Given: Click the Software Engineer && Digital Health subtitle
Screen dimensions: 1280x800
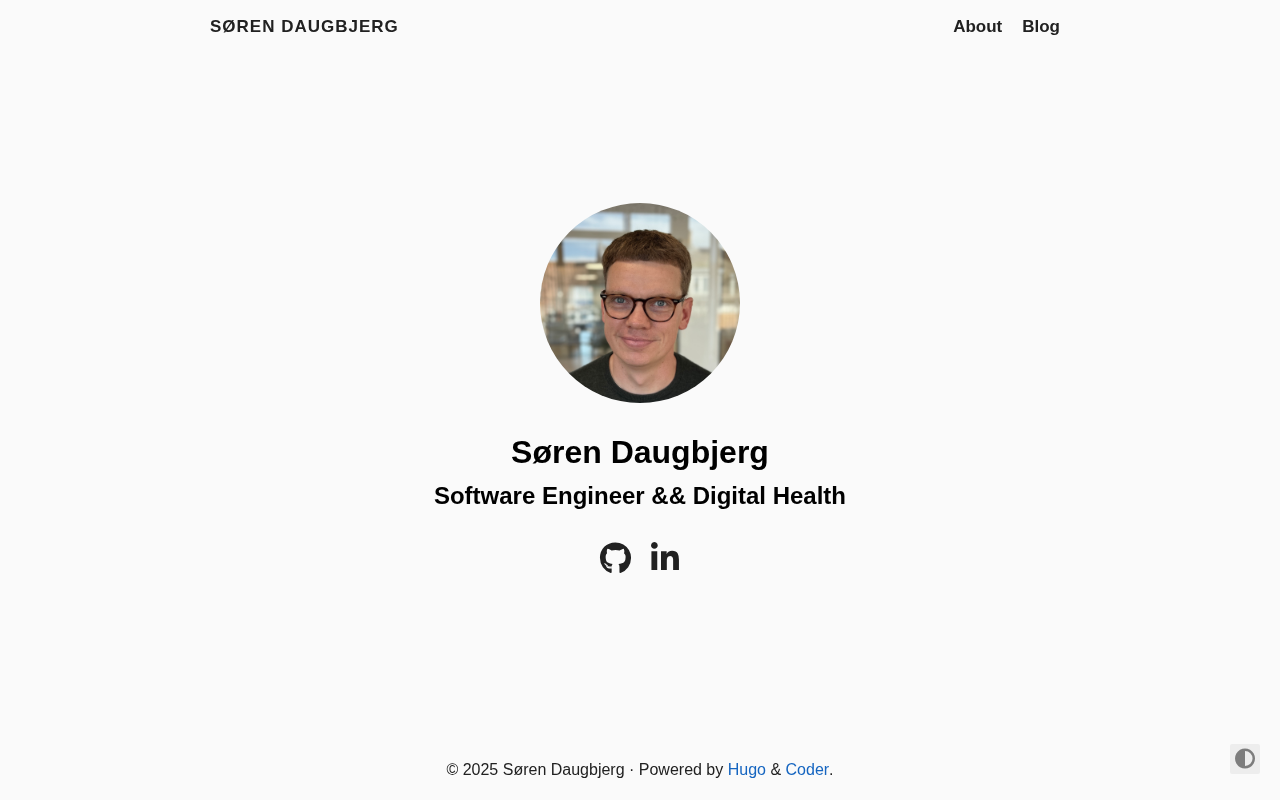Looking at the screenshot, I should 640,496.
